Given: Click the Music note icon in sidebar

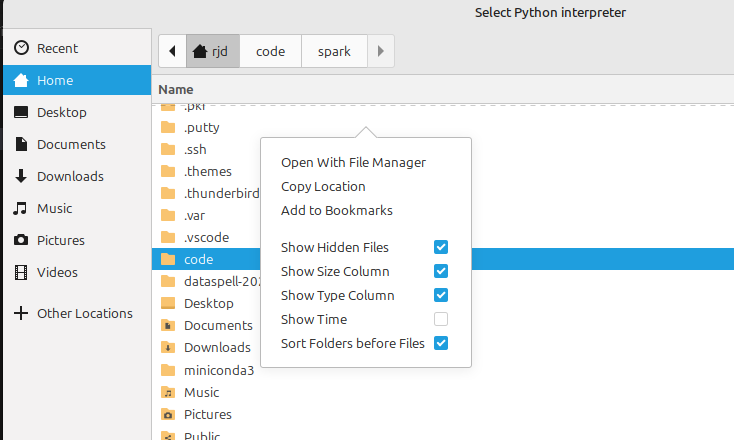Looking at the screenshot, I should pyautogui.click(x=21, y=208).
